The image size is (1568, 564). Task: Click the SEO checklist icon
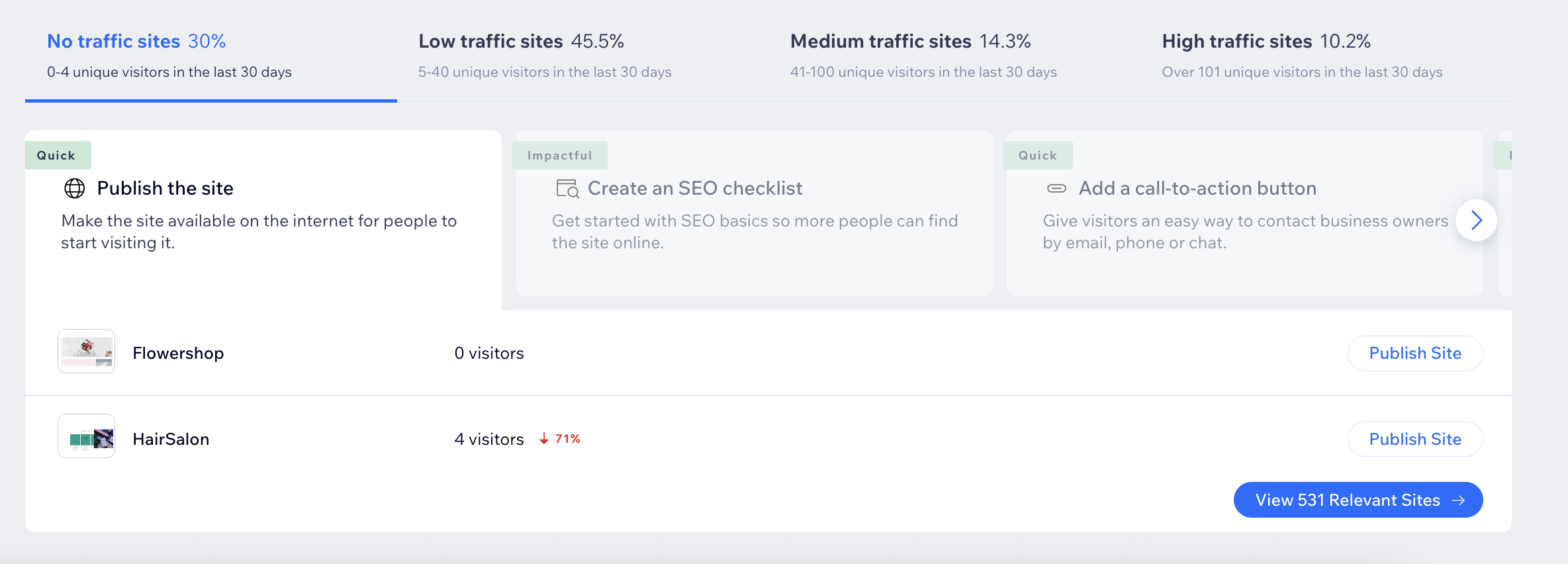pyautogui.click(x=567, y=189)
